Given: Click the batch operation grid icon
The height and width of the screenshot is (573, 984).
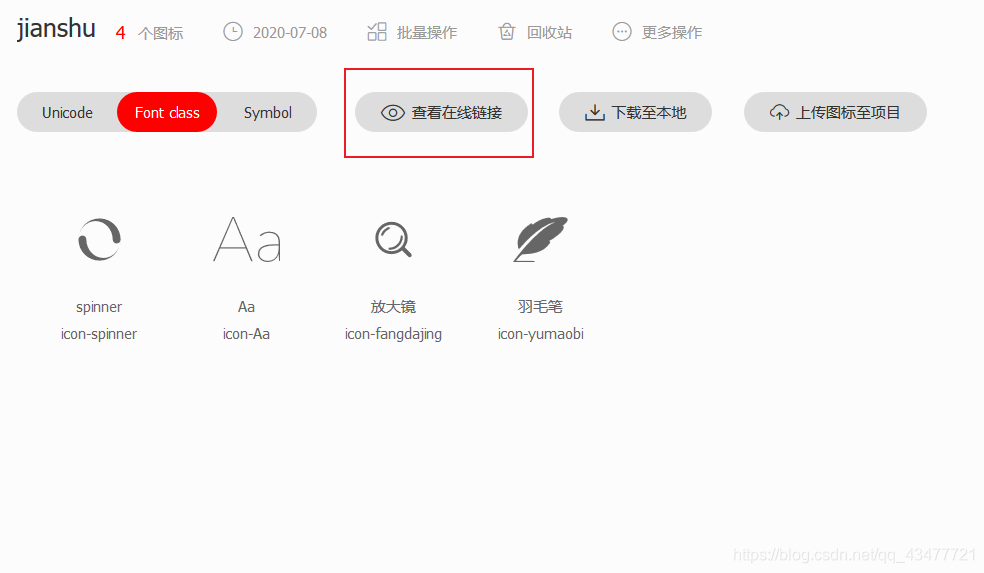Looking at the screenshot, I should coord(377,31).
